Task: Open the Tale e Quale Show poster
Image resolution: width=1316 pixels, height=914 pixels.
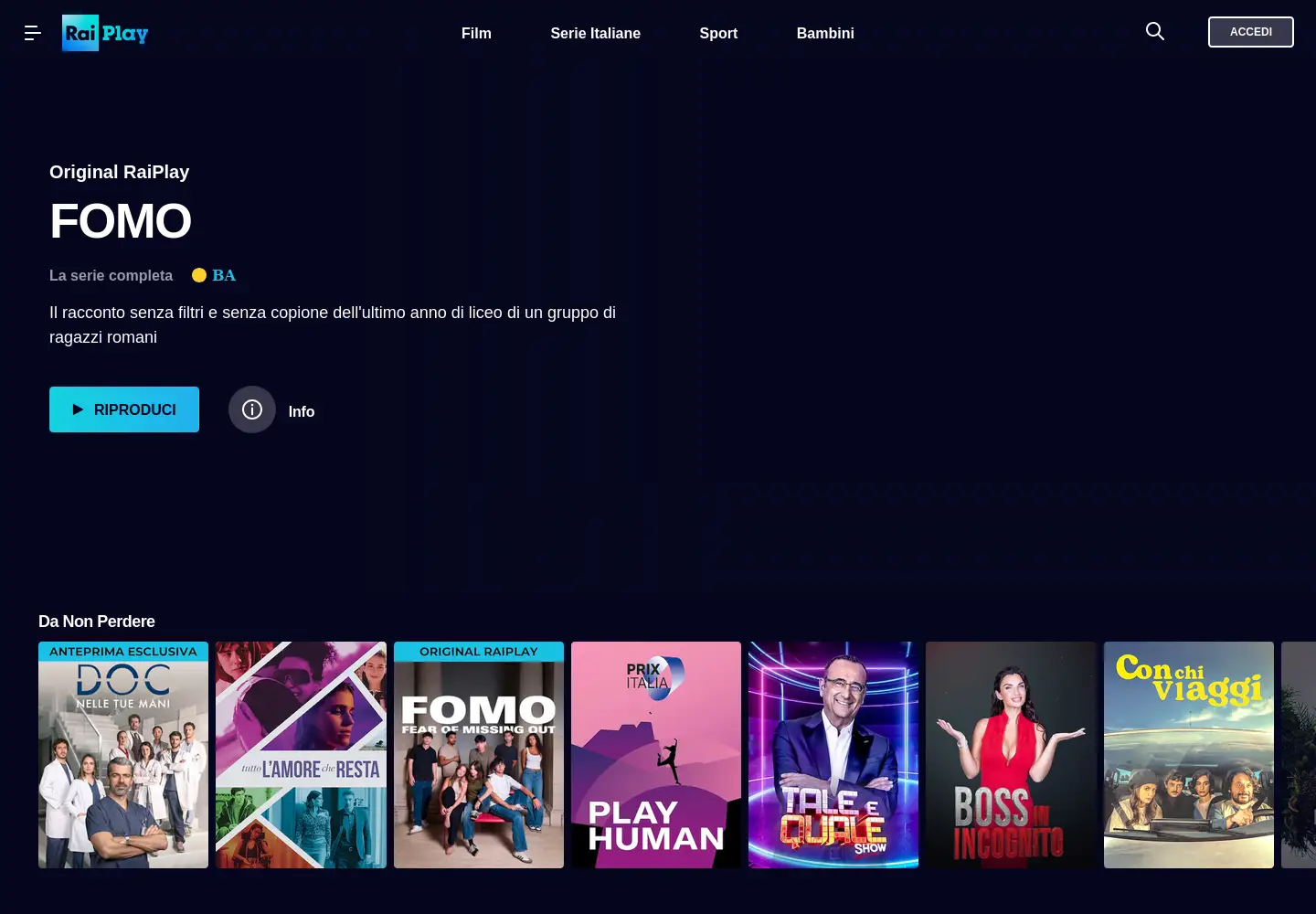Action: click(x=833, y=755)
